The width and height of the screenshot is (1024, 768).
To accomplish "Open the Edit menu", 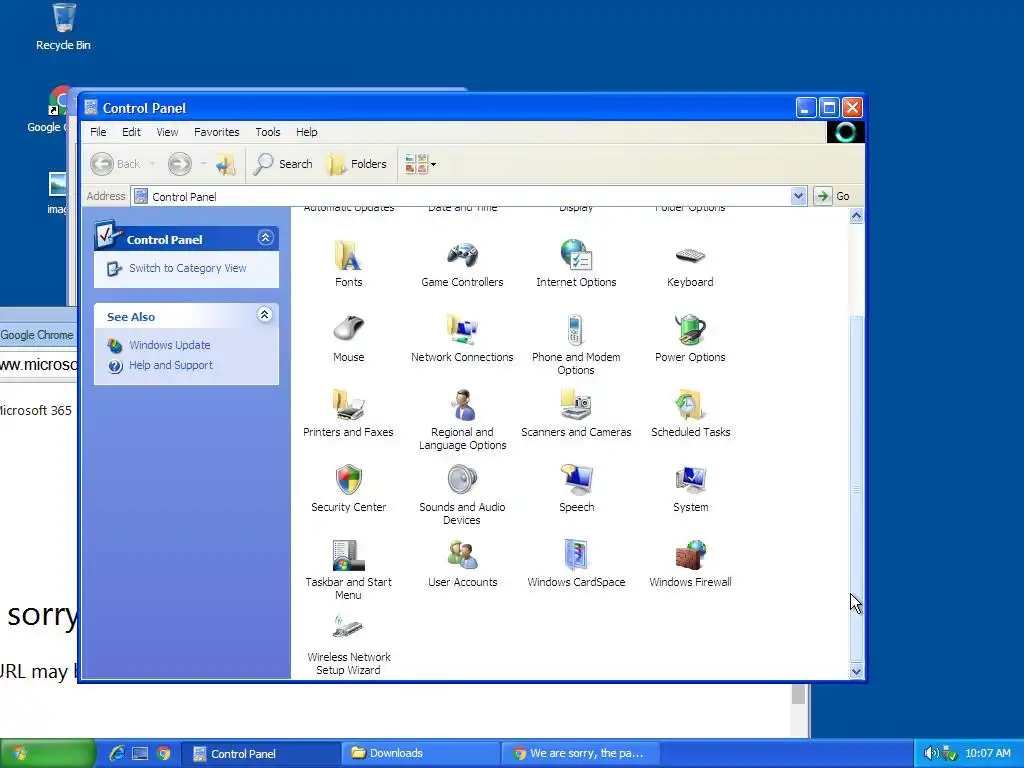I will pos(131,132).
